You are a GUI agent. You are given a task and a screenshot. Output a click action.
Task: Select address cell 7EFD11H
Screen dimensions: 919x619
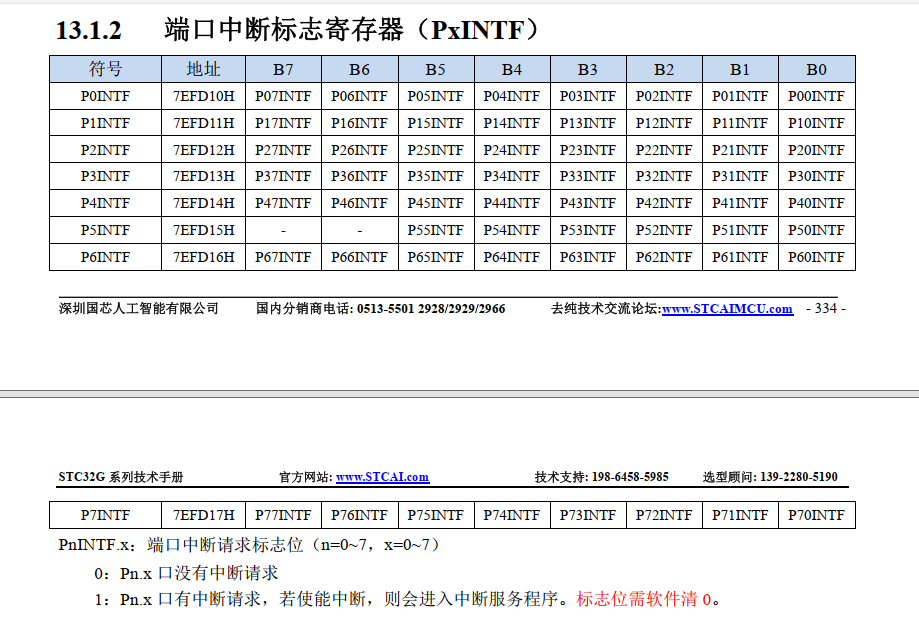coord(203,123)
